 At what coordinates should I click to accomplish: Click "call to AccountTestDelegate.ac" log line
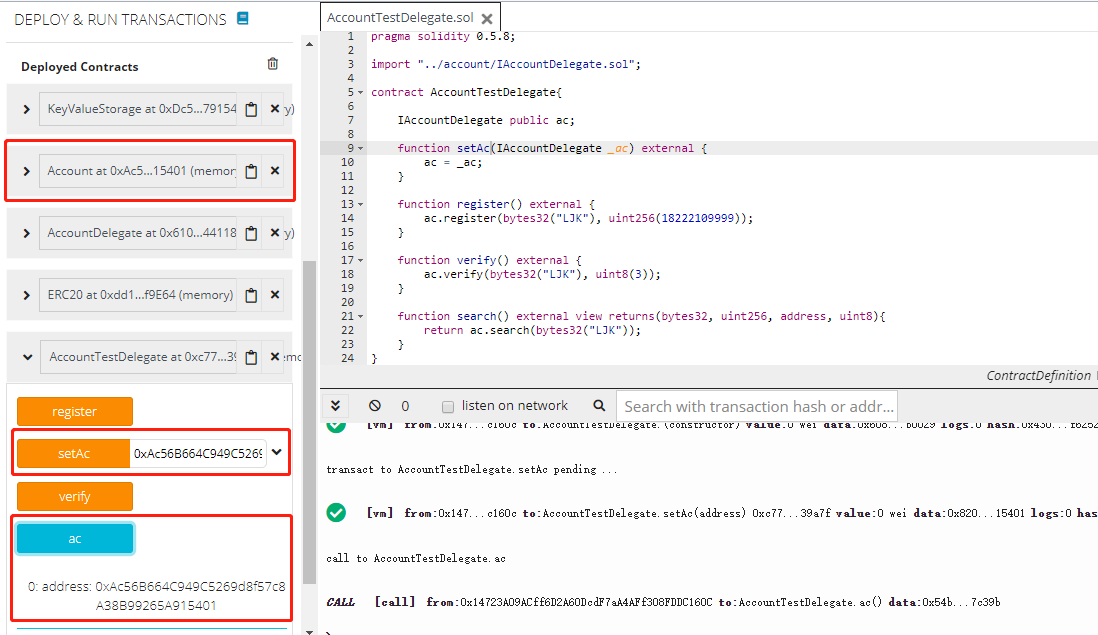[416, 558]
